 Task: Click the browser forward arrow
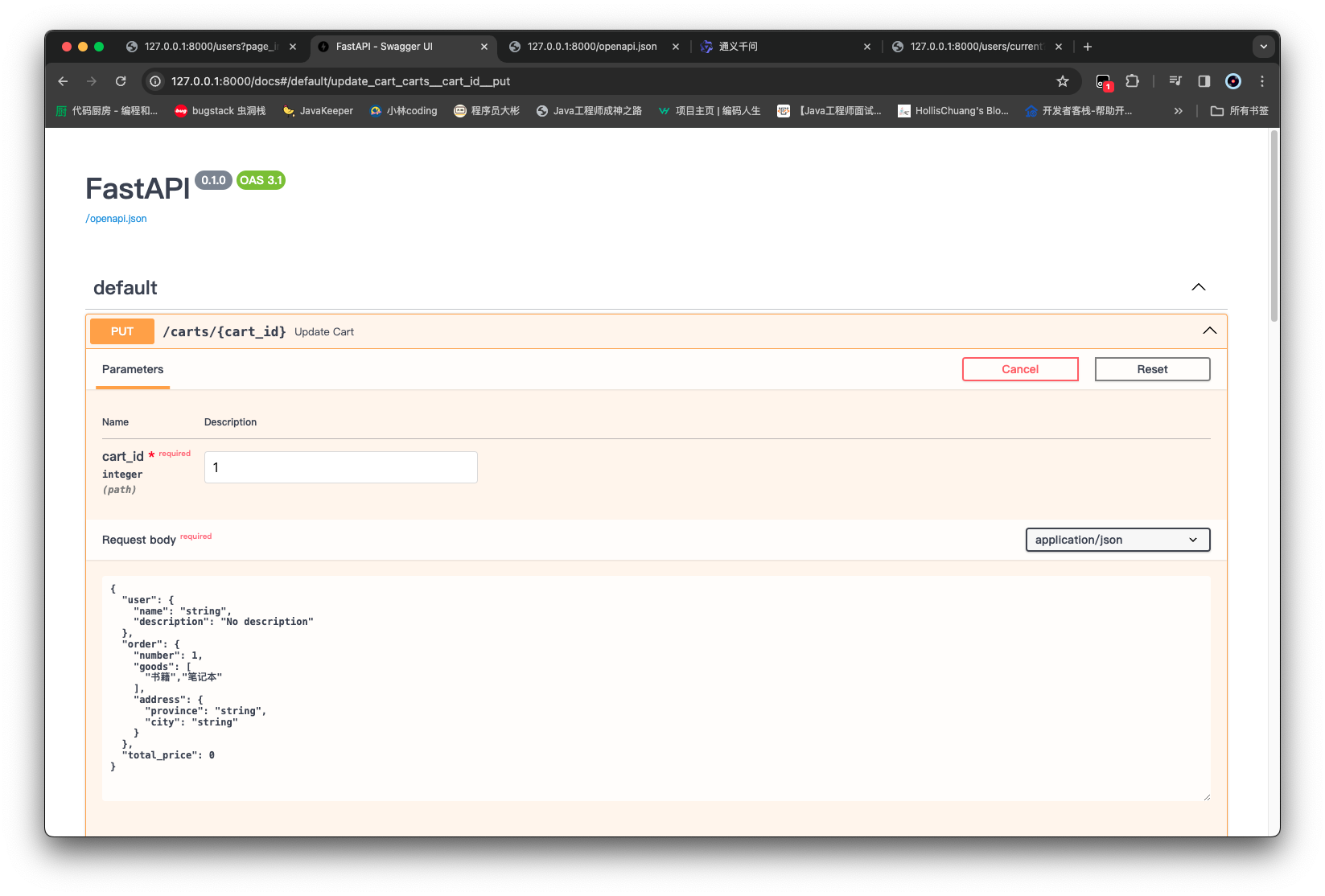(x=92, y=81)
